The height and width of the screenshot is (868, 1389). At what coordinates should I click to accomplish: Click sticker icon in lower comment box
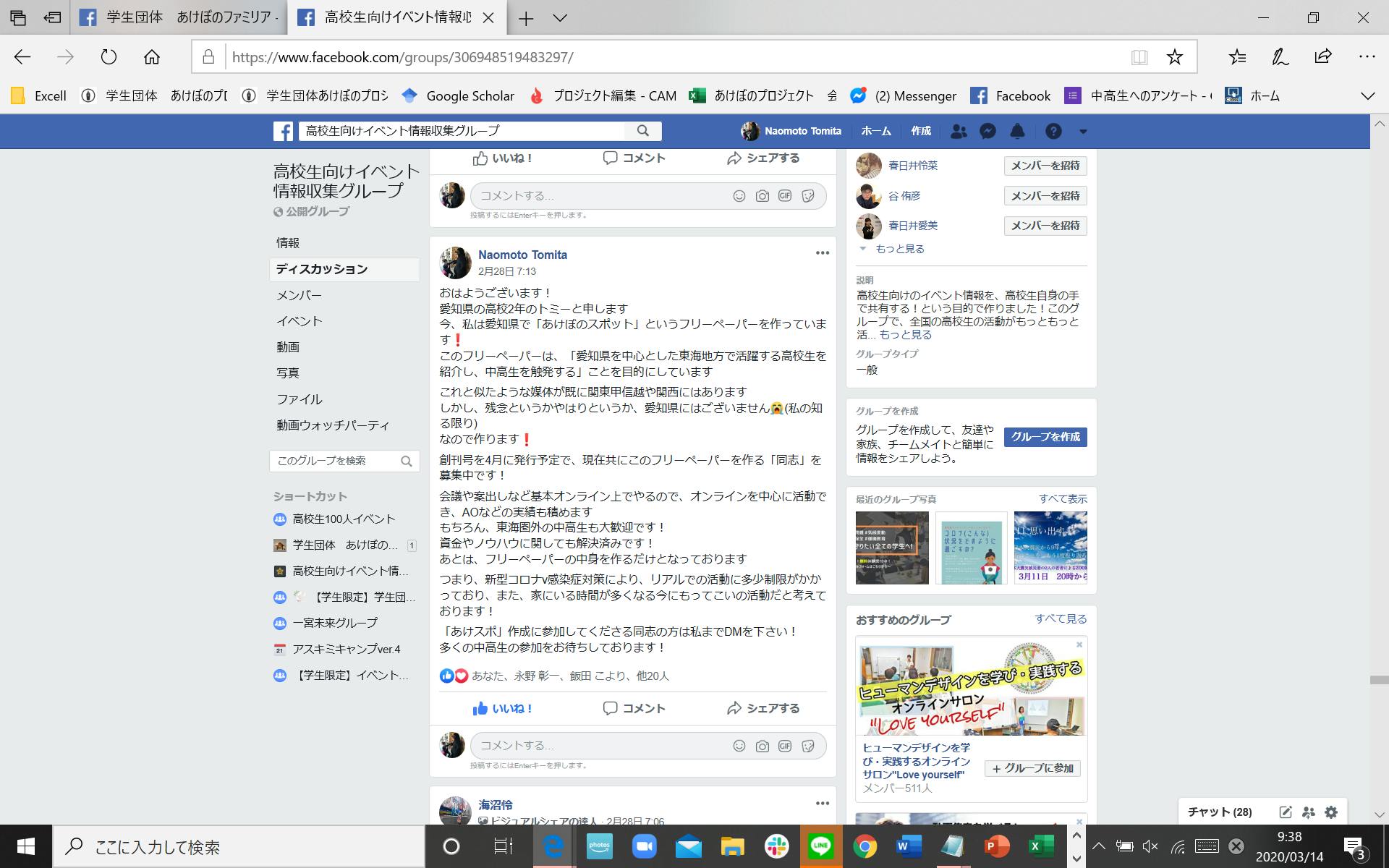click(808, 746)
